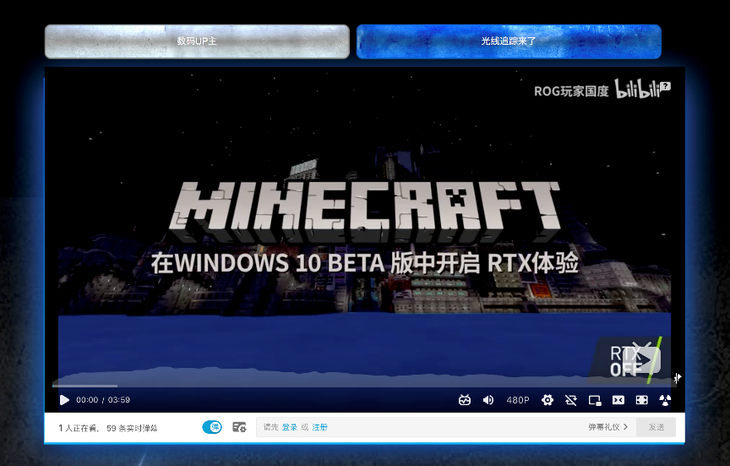Open the 480P quality selector
This screenshot has width=730, height=466.
pyautogui.click(x=518, y=400)
